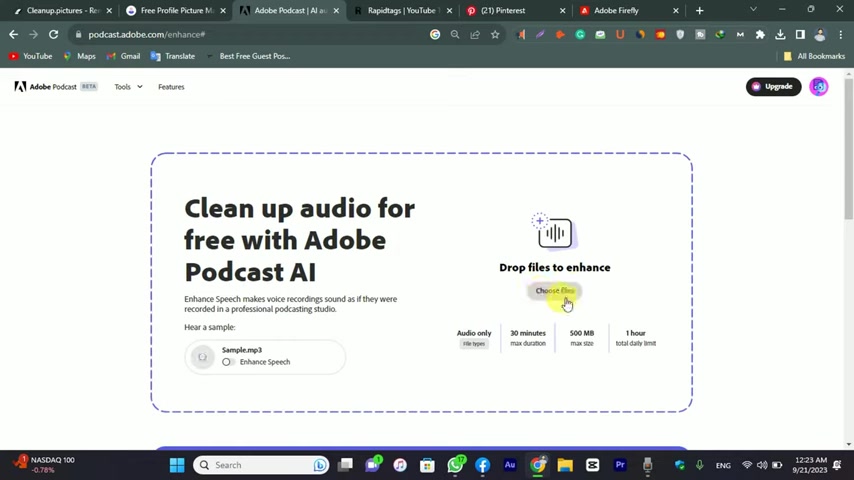Open the browser downloads icon
Viewport: 854px width, 480px height.
click(780, 34)
